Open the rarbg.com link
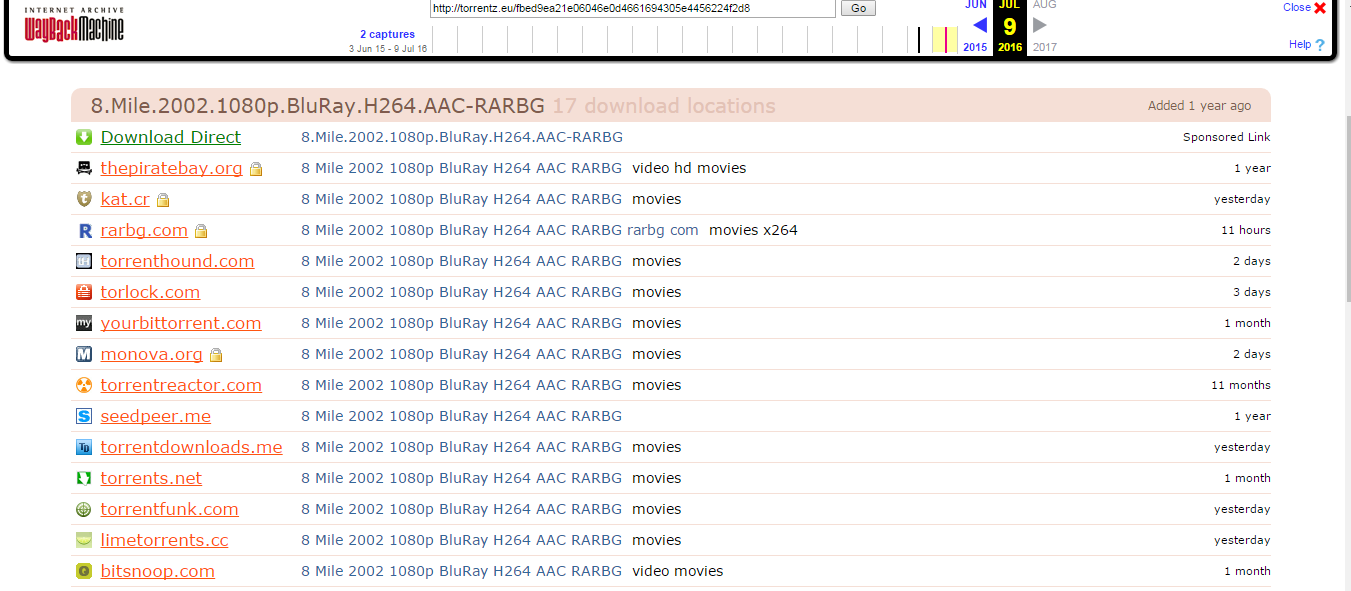This screenshot has height=591, width=1351. 144,230
